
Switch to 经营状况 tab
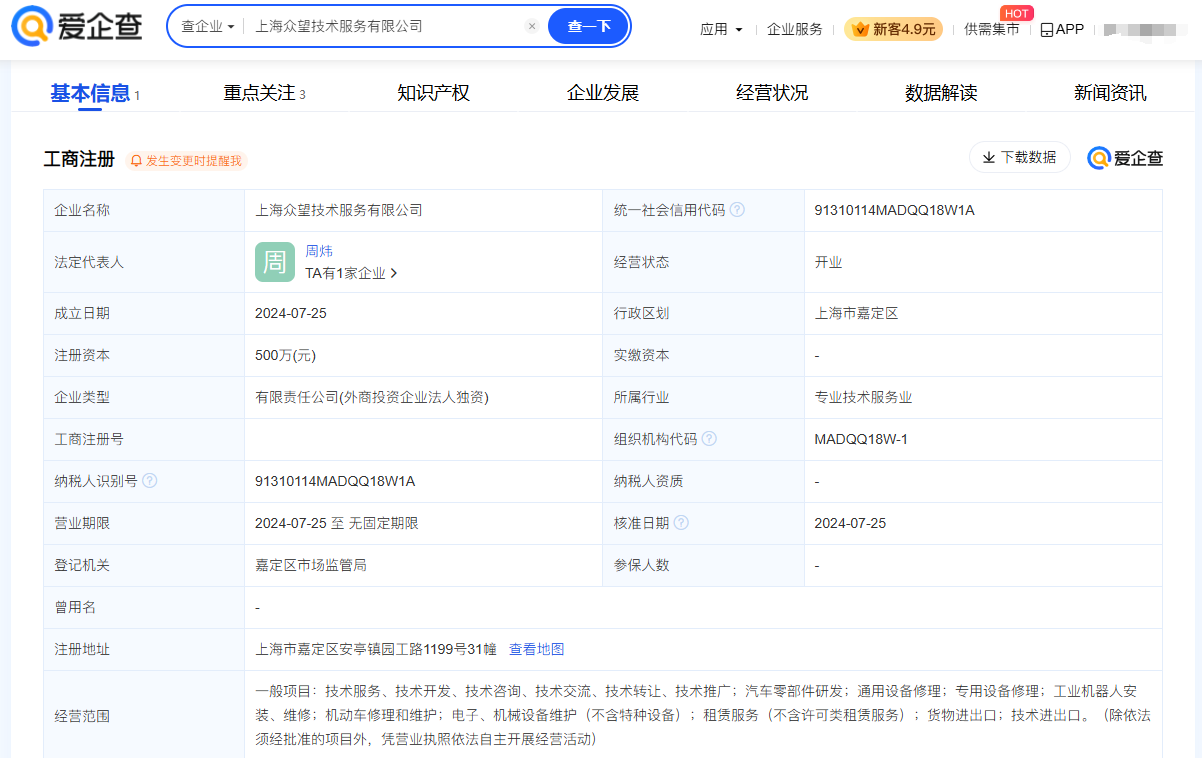click(x=772, y=93)
